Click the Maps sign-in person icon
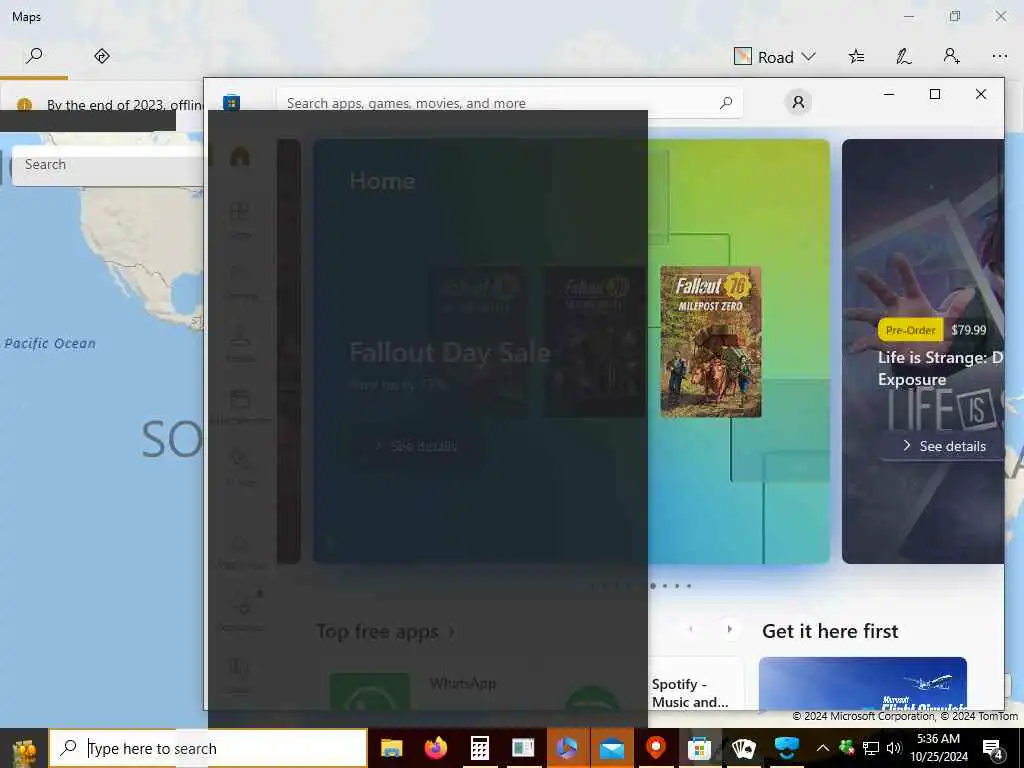Image resolution: width=1024 pixels, height=768 pixels. (952, 56)
